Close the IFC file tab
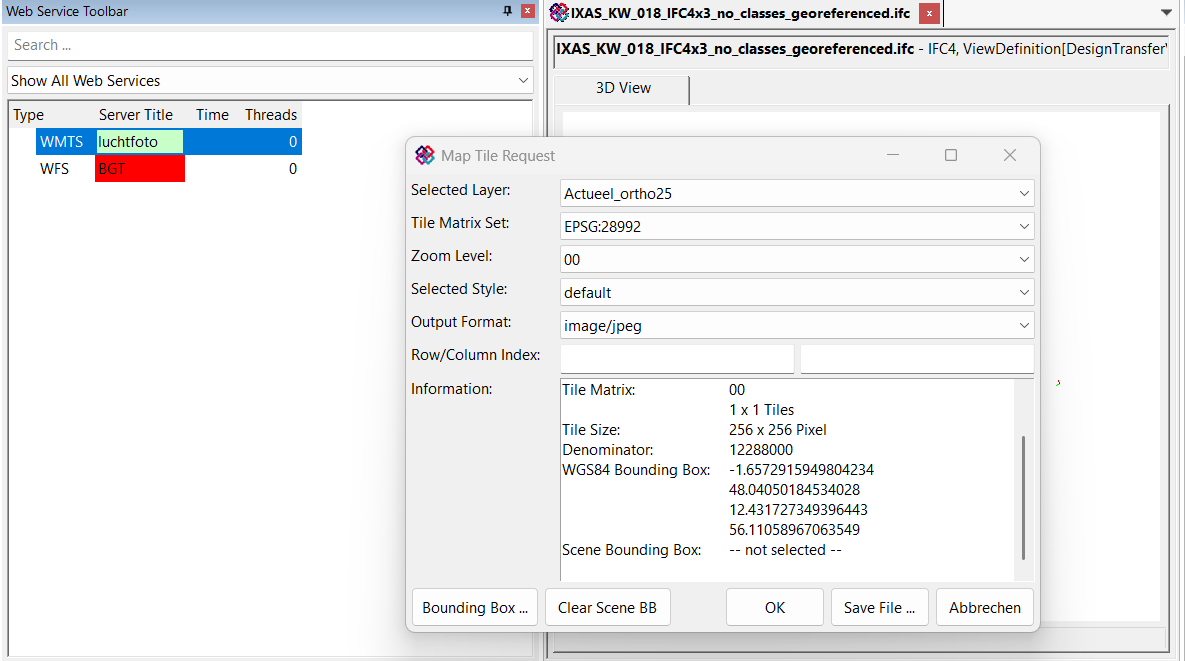The width and height of the screenshot is (1185, 661). pos(929,13)
